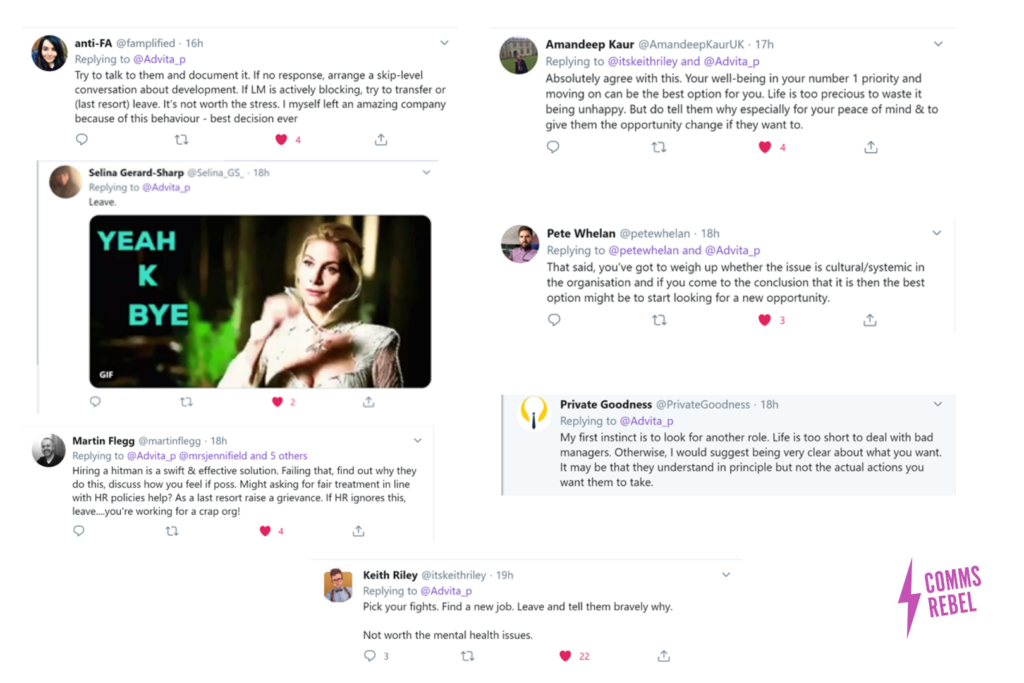This screenshot has height=683, width=1024.
Task: Visit the @PrivateGoodness handle profile
Action: (x=703, y=405)
